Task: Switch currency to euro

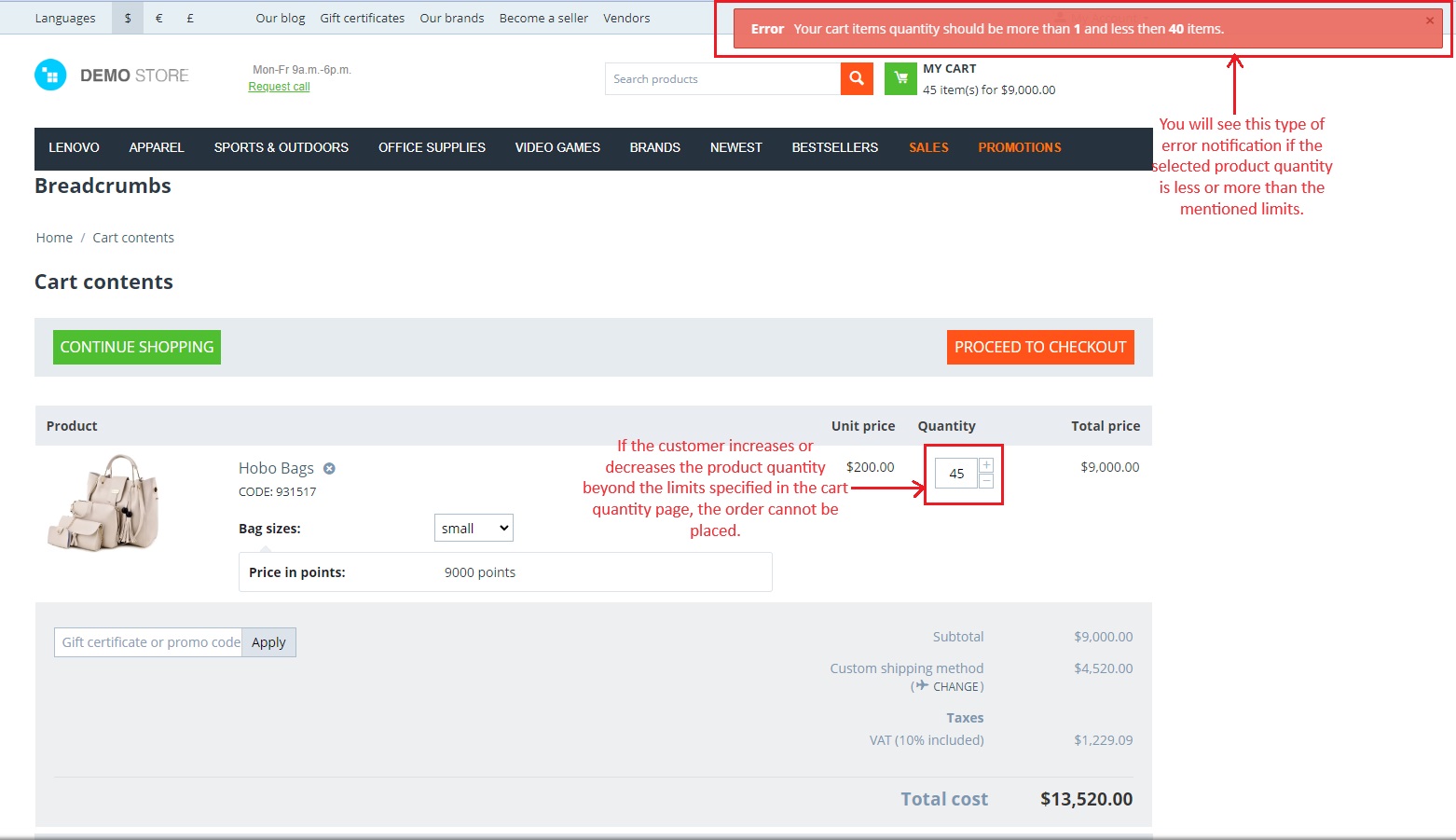Action: pyautogui.click(x=159, y=18)
